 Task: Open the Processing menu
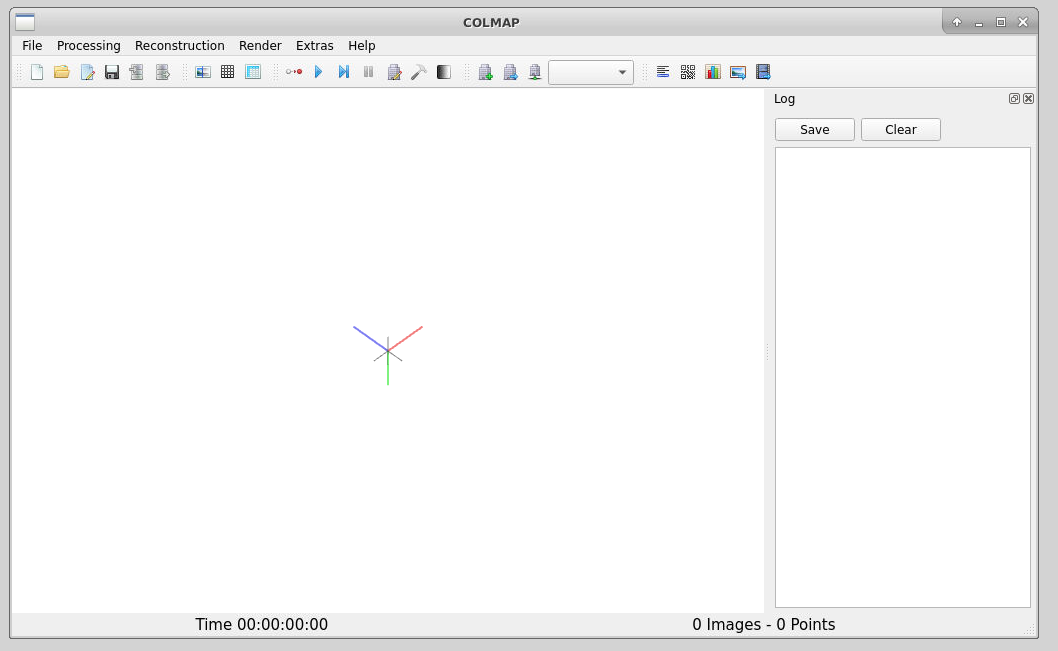(89, 45)
